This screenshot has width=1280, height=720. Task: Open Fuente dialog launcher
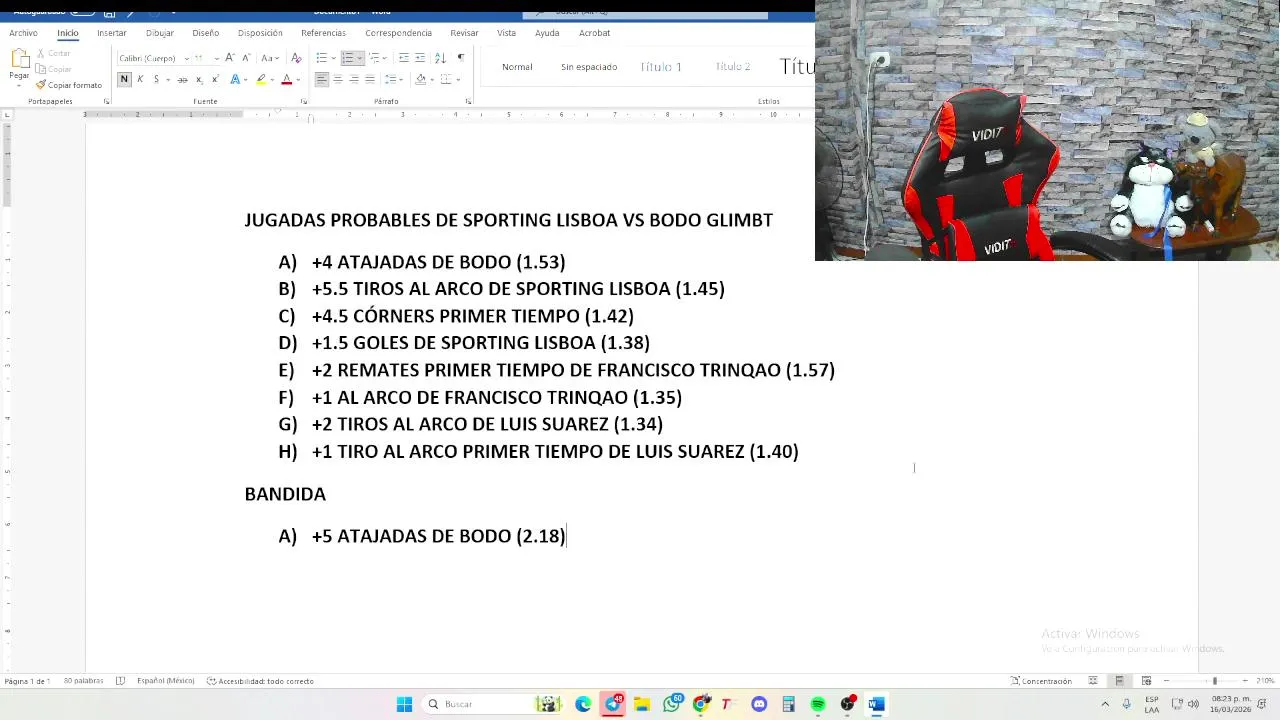coord(303,101)
